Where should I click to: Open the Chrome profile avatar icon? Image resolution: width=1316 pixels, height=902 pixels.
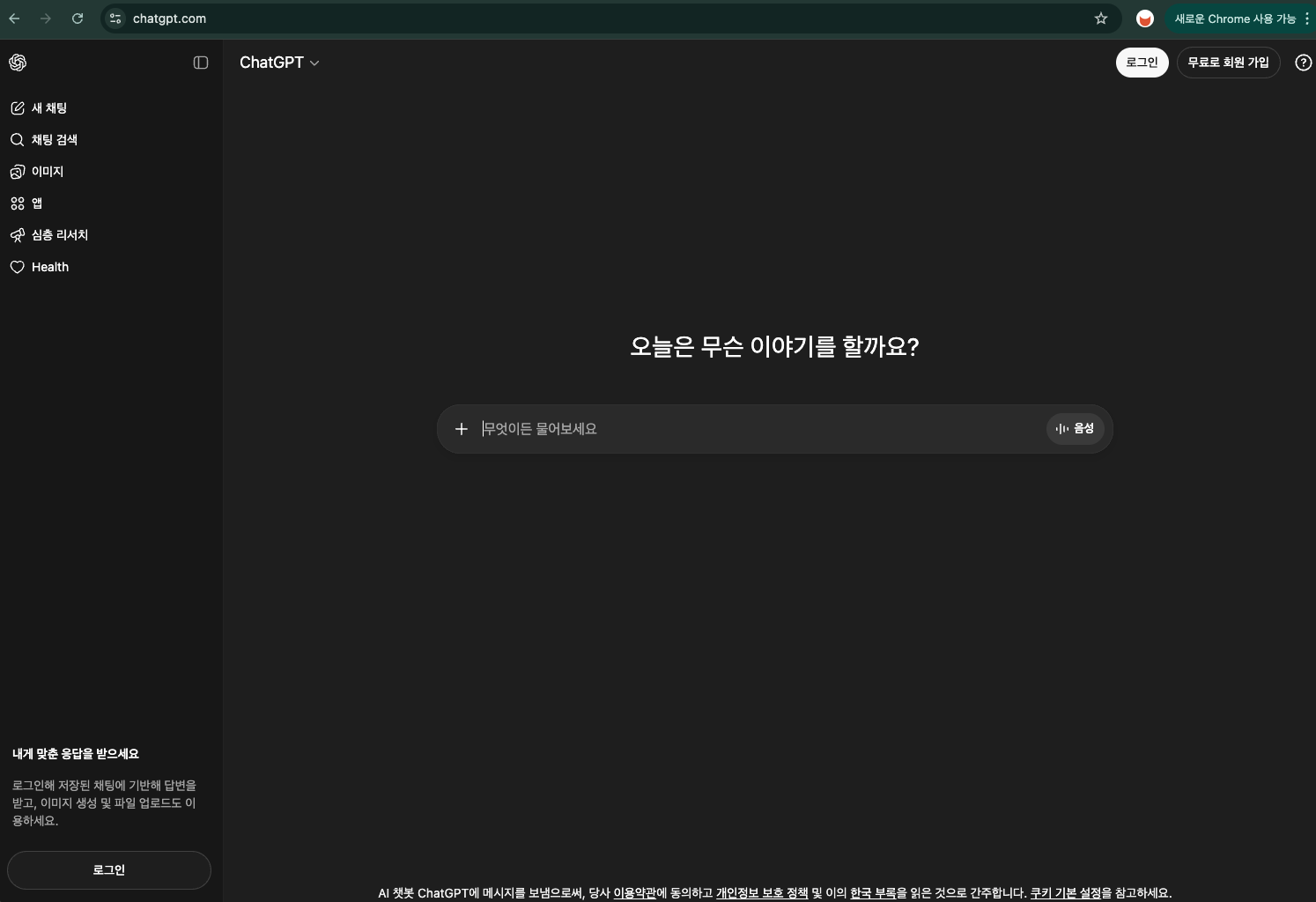click(1145, 18)
